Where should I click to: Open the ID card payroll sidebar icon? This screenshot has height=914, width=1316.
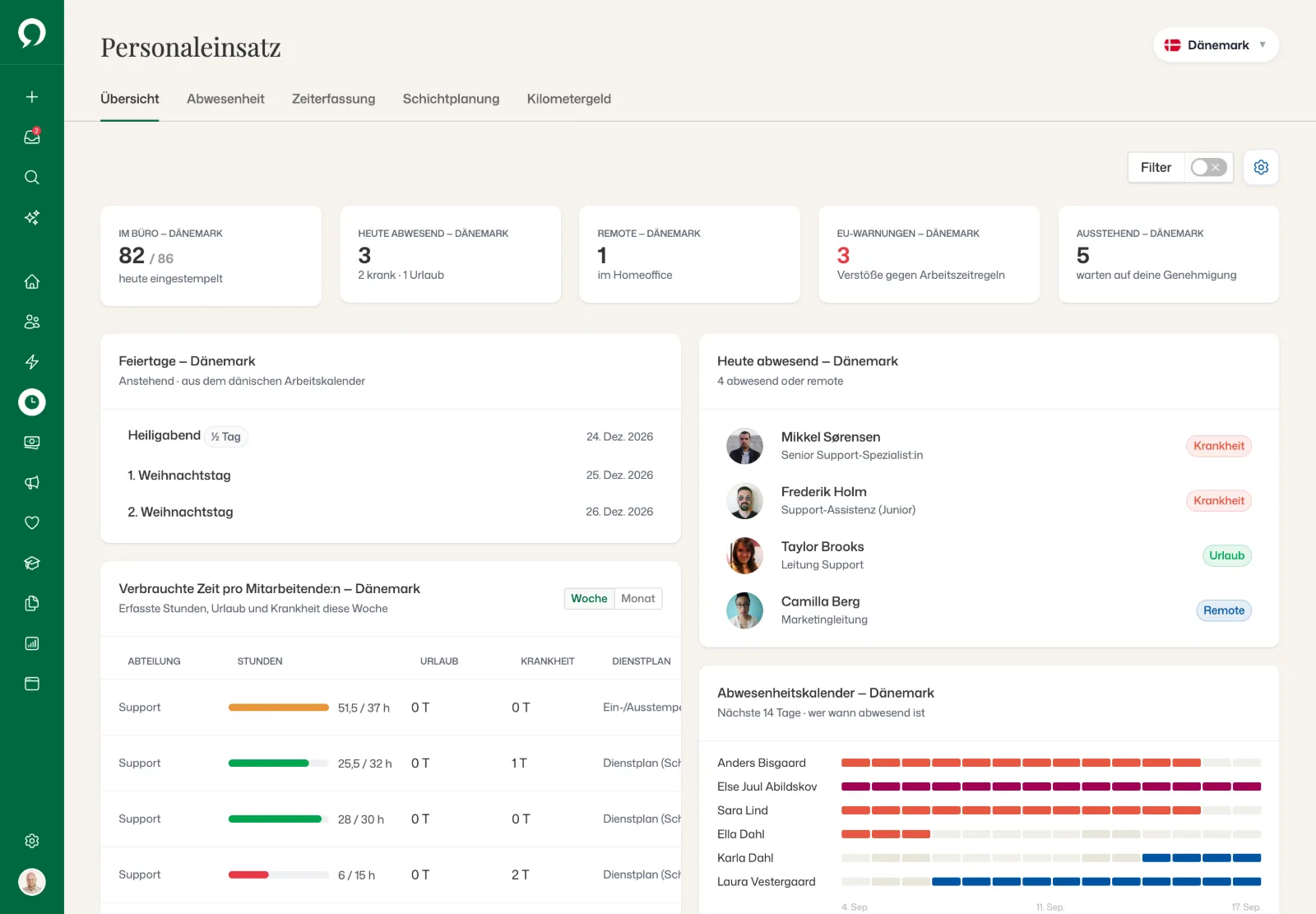click(32, 443)
